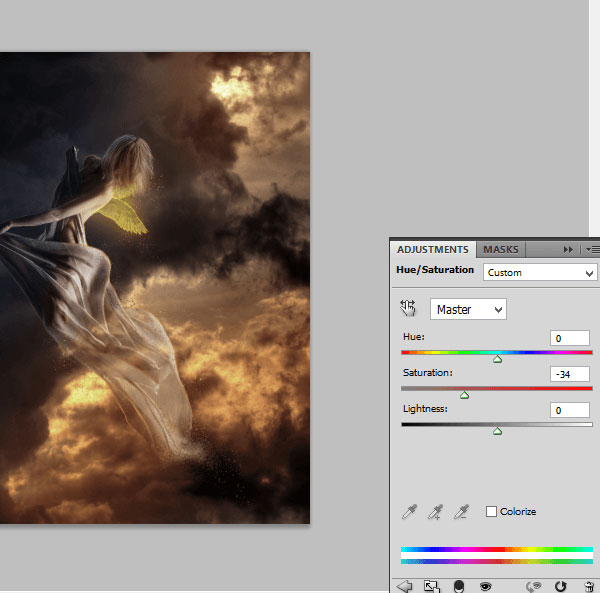
Task: Switch to the Masks tab
Action: [x=501, y=249]
